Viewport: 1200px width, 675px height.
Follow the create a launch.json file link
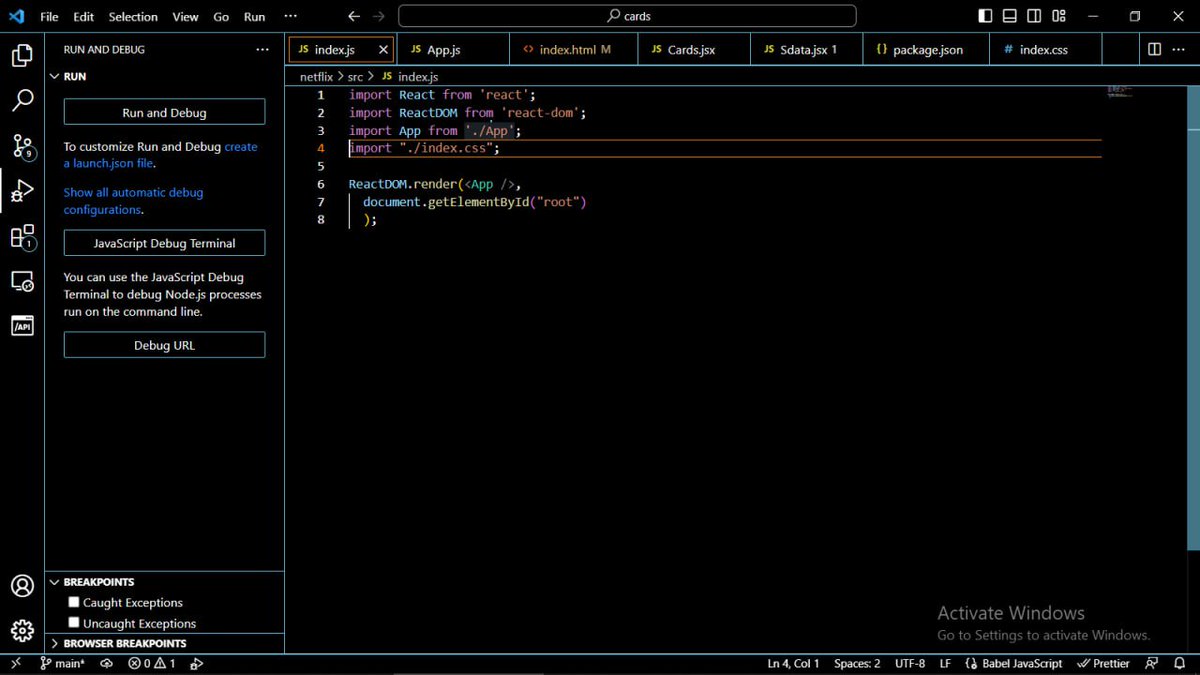[160, 154]
